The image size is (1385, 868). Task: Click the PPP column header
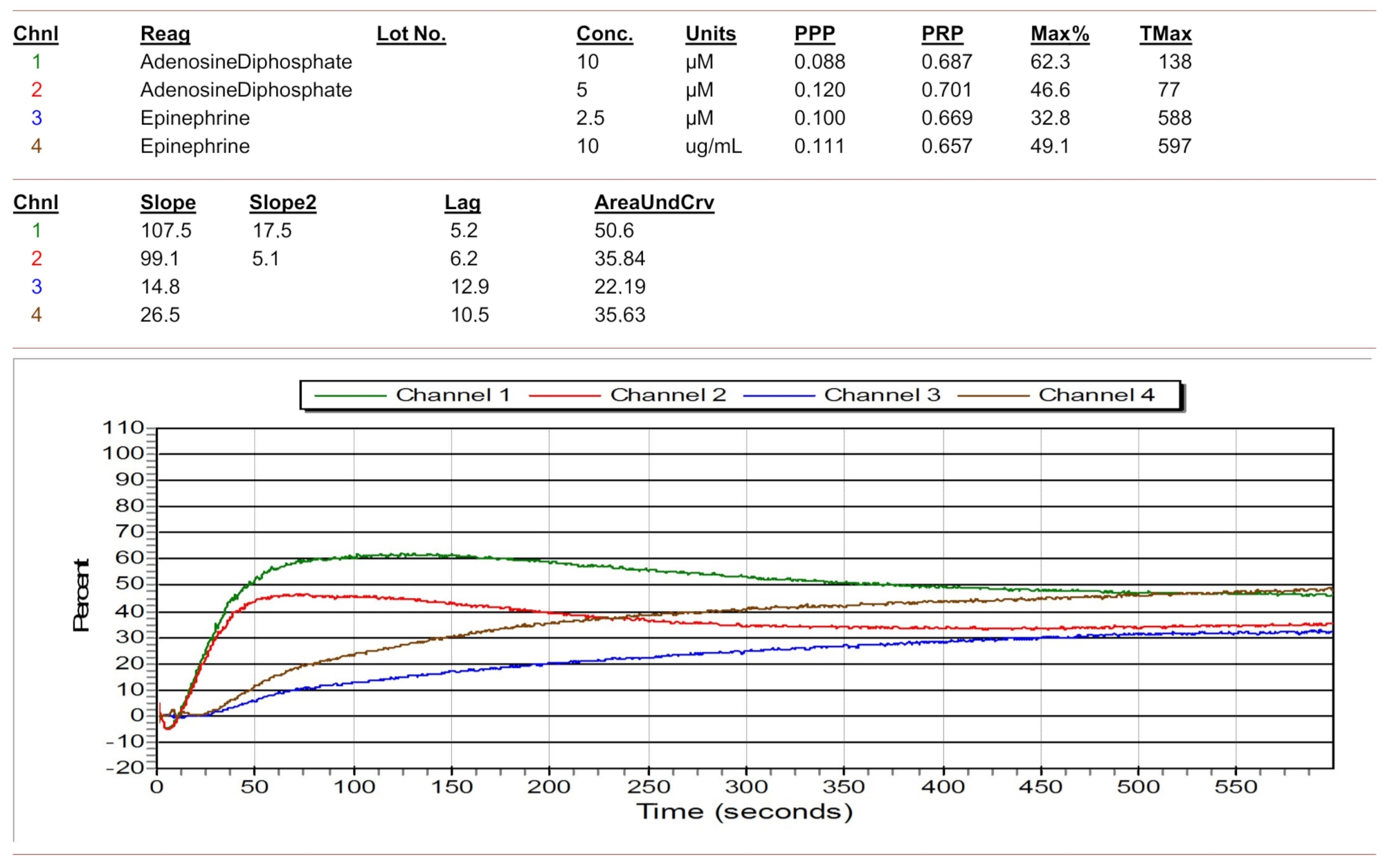coord(815,34)
